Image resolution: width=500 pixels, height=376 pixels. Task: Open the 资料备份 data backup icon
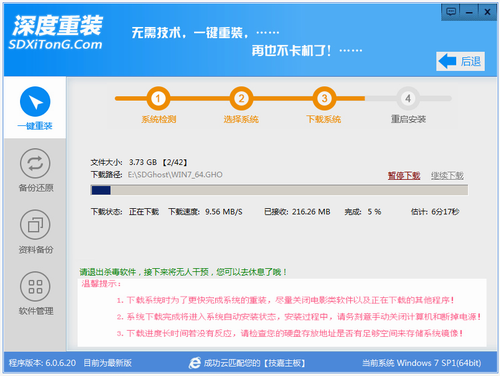click(x=35, y=225)
